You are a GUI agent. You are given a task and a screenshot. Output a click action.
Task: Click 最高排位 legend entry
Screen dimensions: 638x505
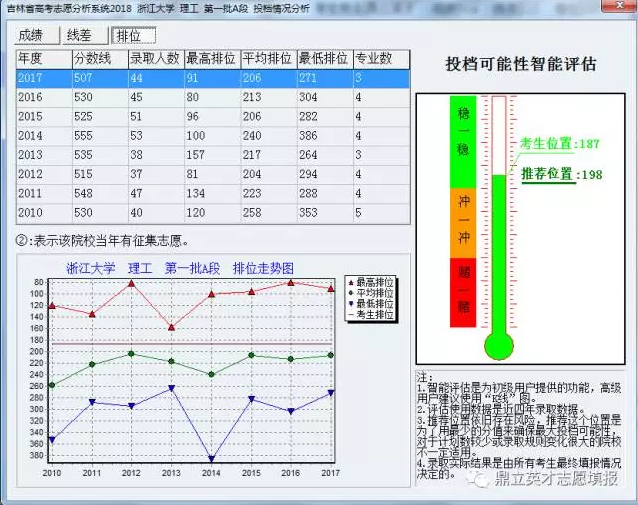371,282
